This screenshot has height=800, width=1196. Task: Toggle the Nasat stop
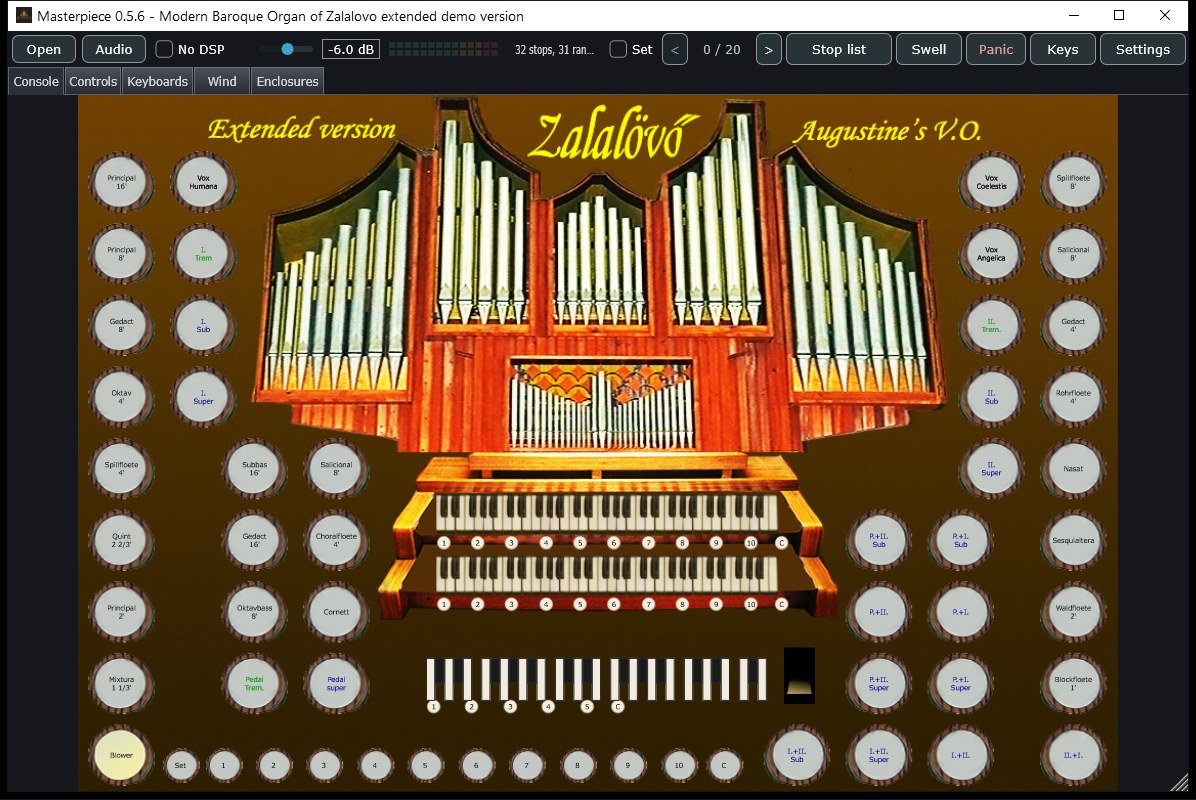pyautogui.click(x=1073, y=469)
